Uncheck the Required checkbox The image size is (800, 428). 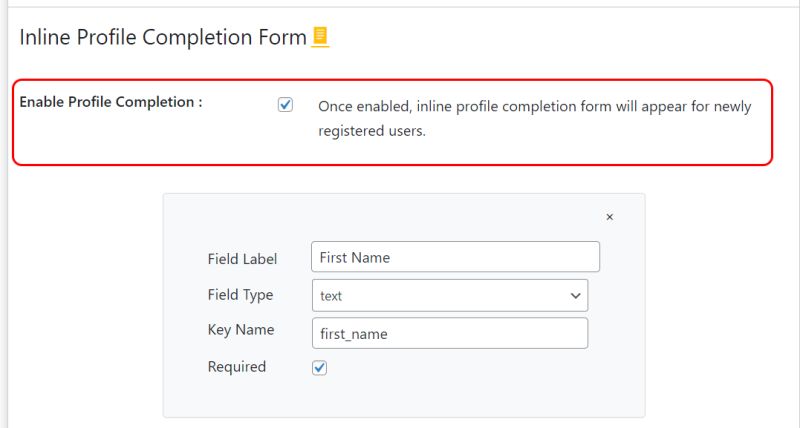(320, 368)
